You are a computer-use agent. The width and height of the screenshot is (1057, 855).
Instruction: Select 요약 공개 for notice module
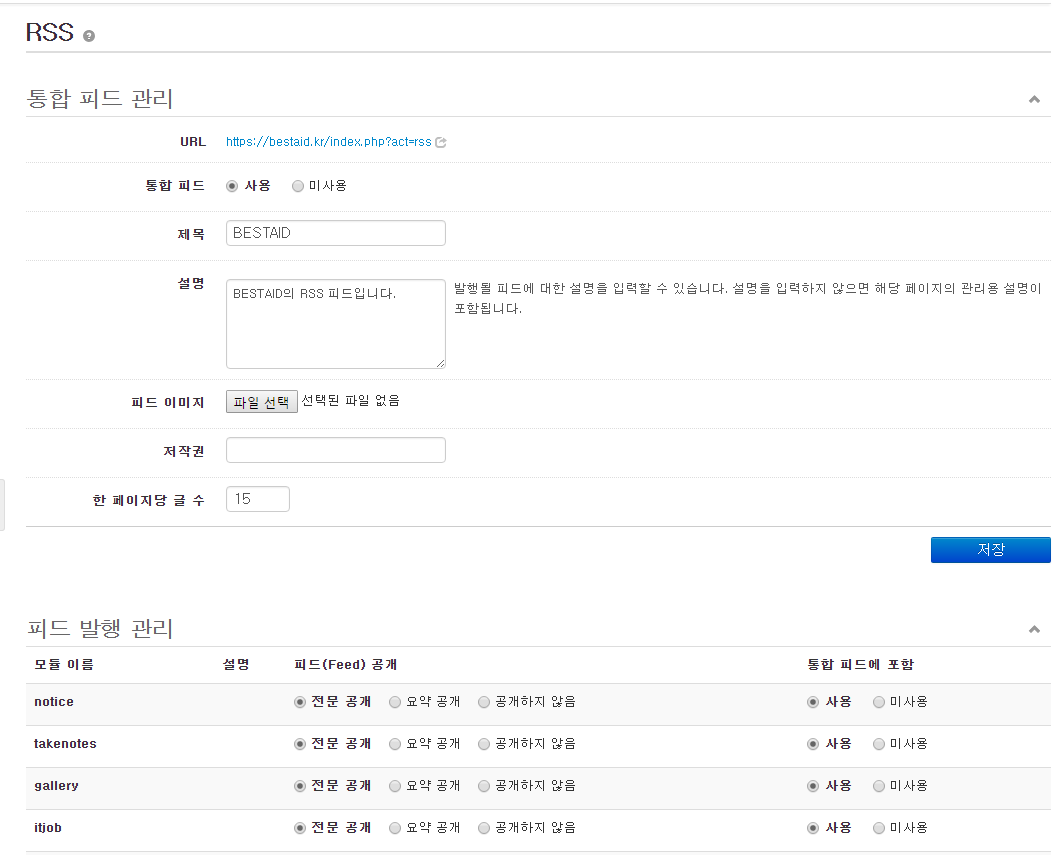395,702
